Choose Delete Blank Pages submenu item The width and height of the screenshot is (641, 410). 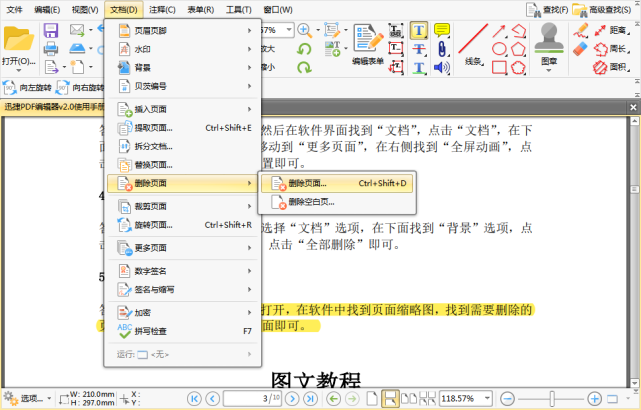click(337, 202)
